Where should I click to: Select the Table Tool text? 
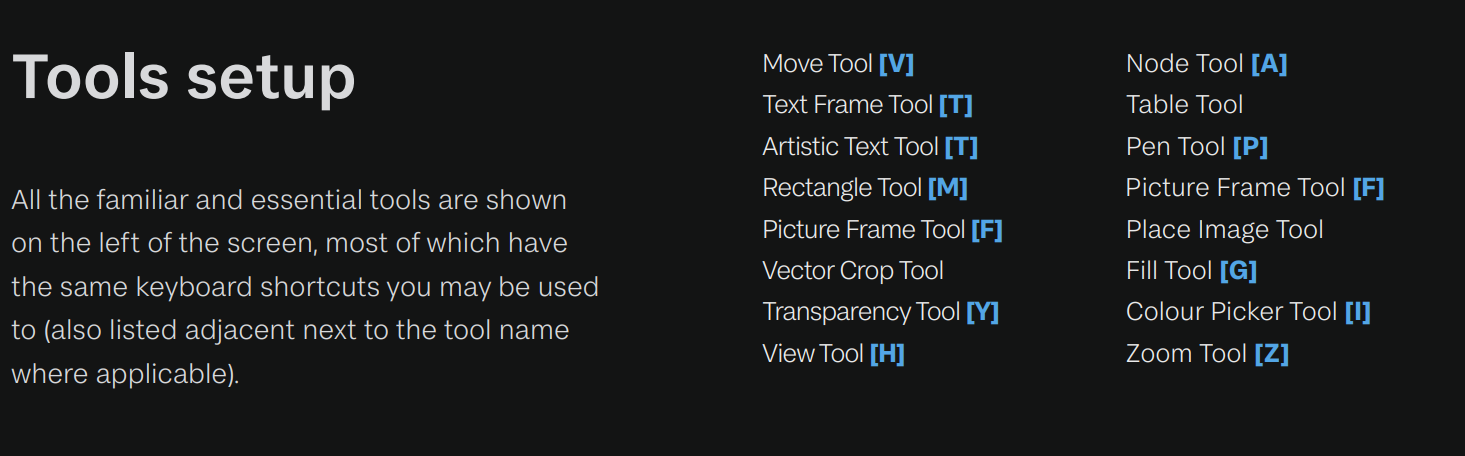pos(1184,105)
